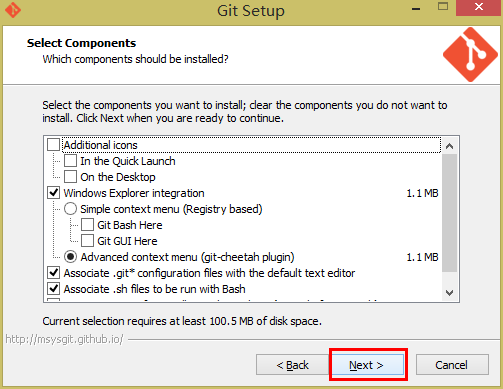
Task: Click the components list scroll up arrow
Action: click(450, 146)
